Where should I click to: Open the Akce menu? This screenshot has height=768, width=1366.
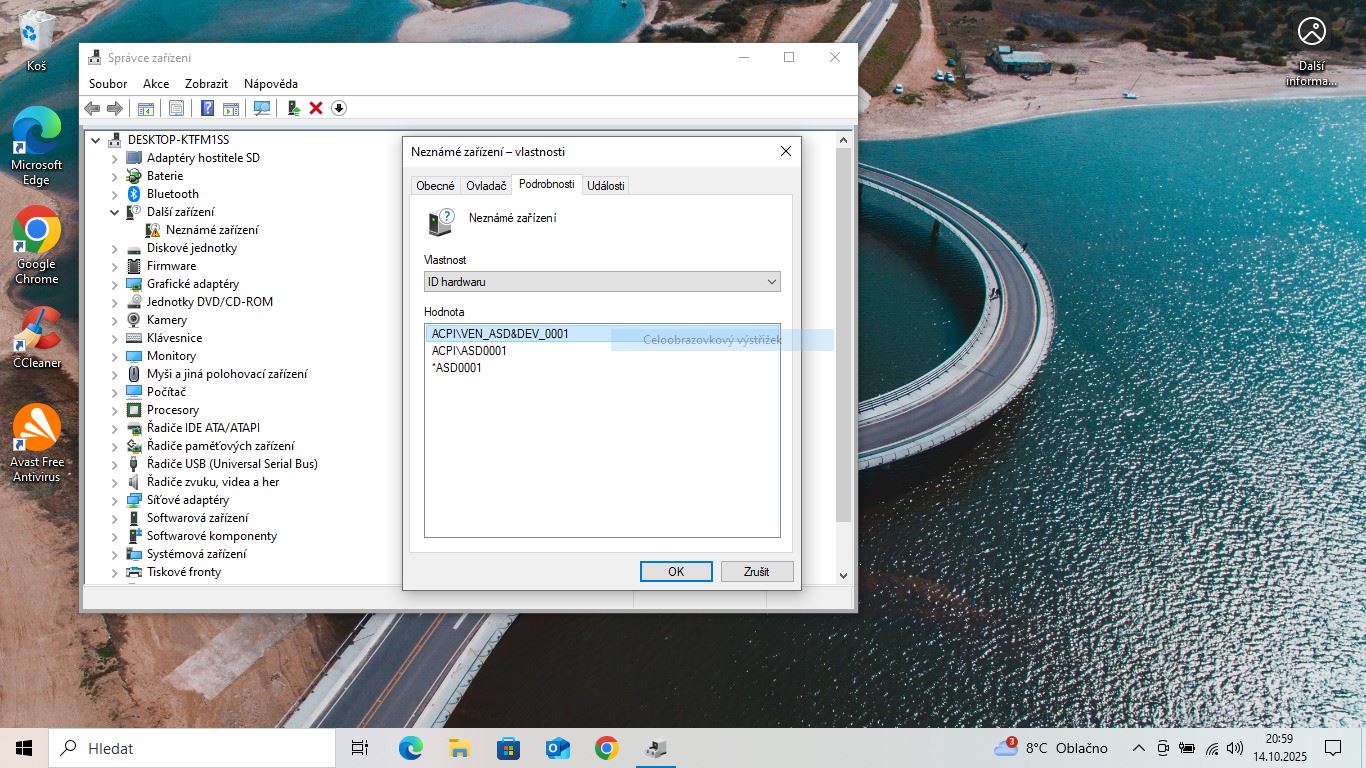(156, 84)
